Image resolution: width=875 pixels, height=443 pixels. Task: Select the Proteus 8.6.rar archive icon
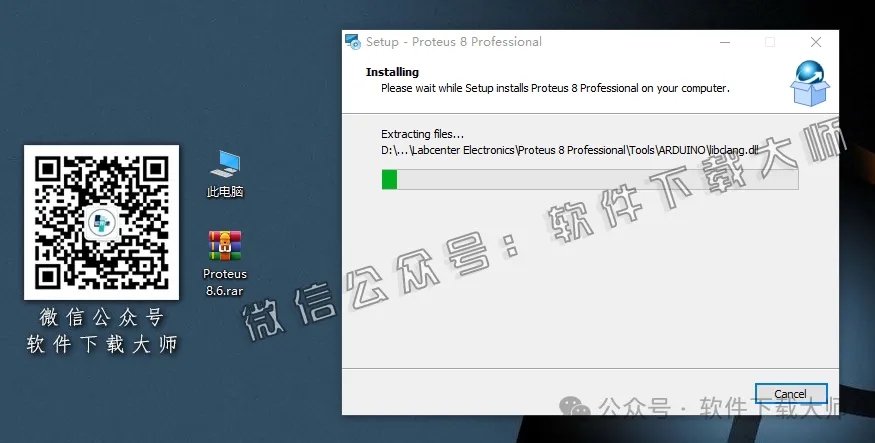pyautogui.click(x=225, y=263)
